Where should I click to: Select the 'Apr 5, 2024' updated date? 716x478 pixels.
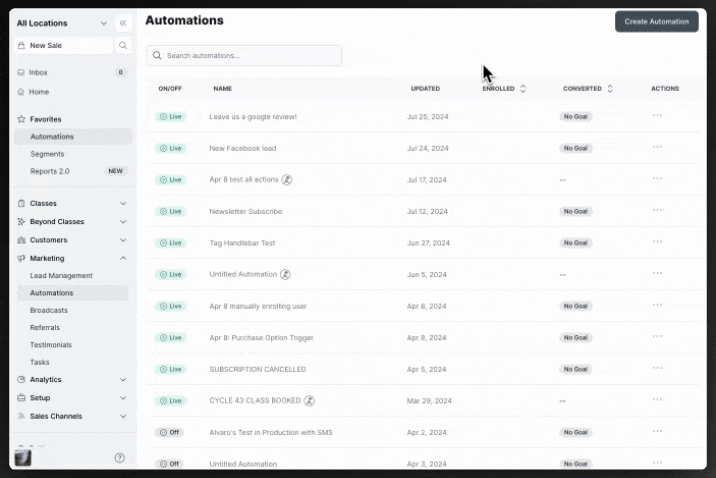(426, 369)
